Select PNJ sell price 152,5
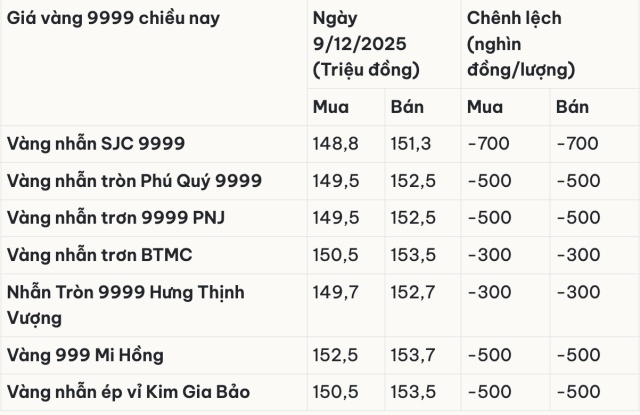This screenshot has width=640, height=415. tap(411, 218)
